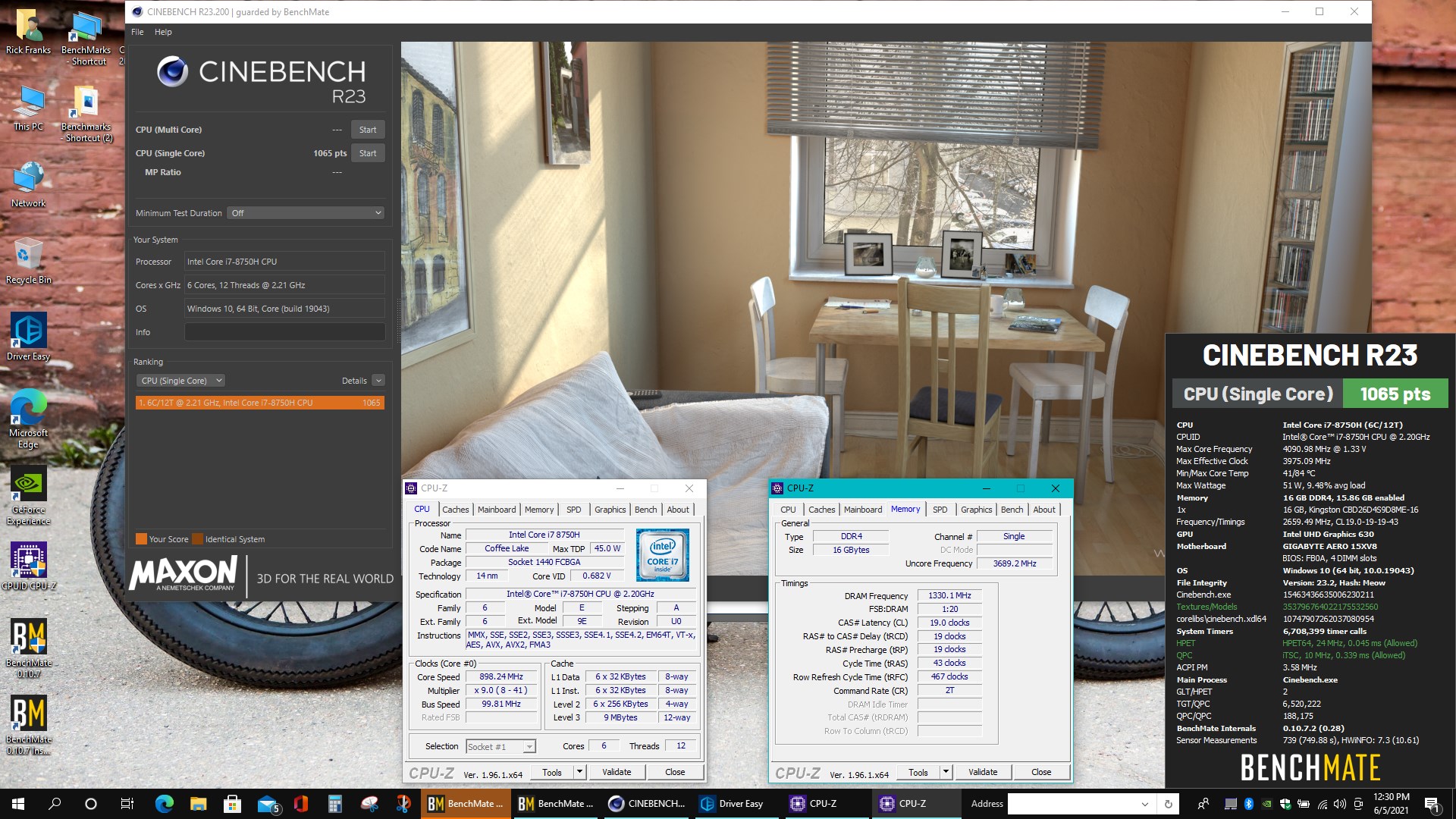The width and height of the screenshot is (1456, 819).
Task: Open Recycle Bin on desktop
Action: click(28, 260)
